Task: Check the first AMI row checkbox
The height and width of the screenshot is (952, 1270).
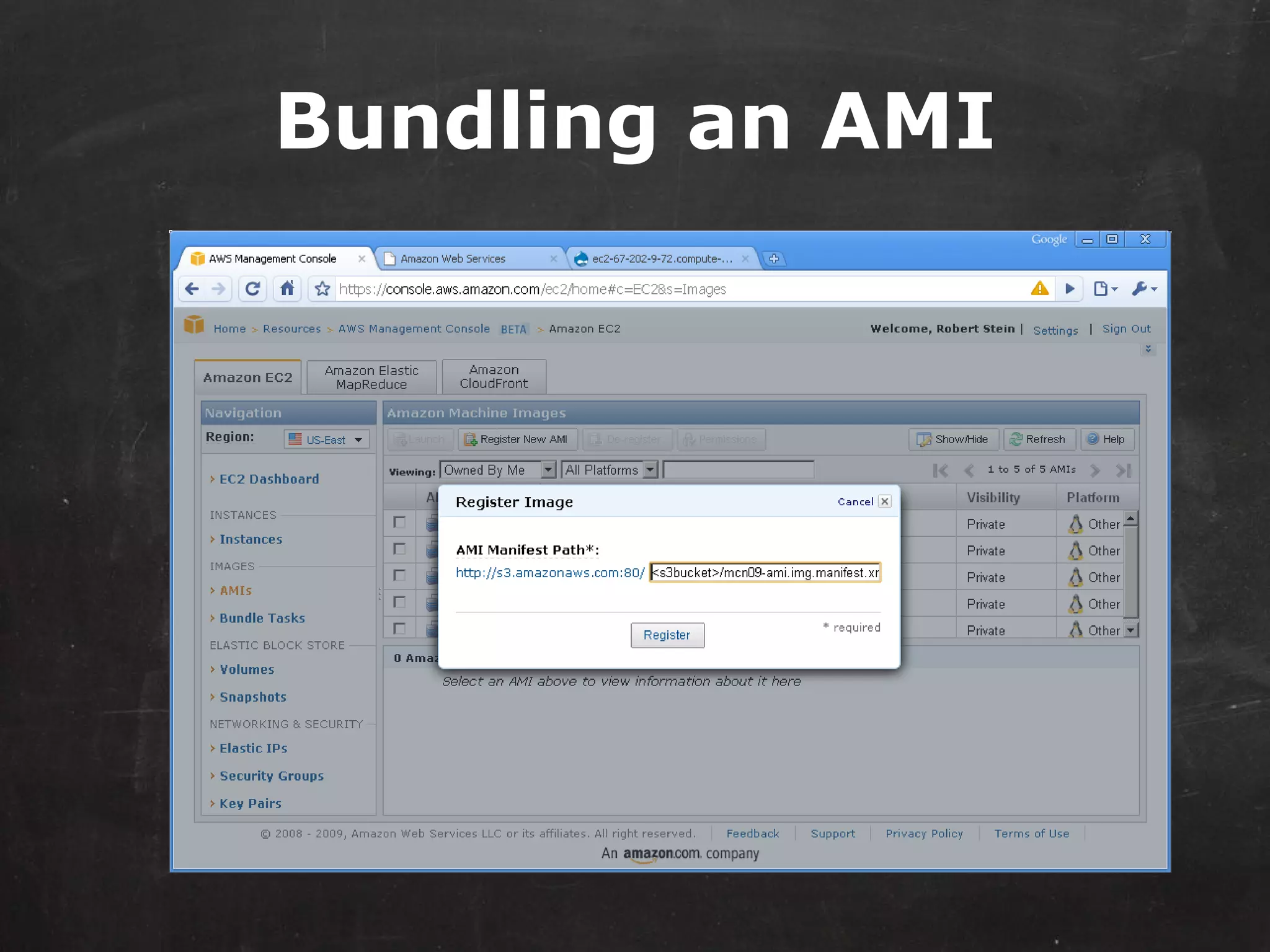Action: (399, 522)
